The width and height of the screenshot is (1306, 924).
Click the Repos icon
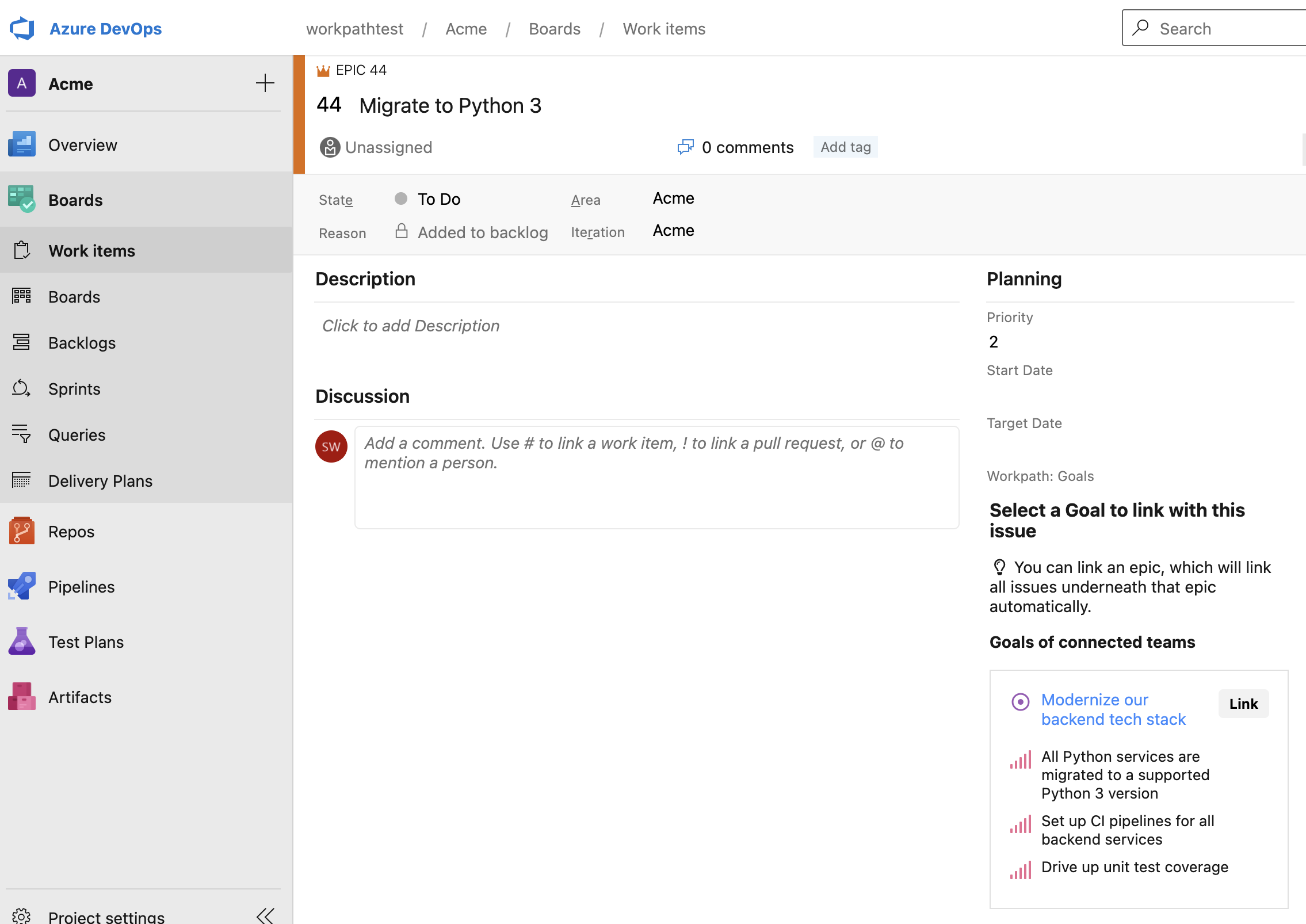pos(22,531)
